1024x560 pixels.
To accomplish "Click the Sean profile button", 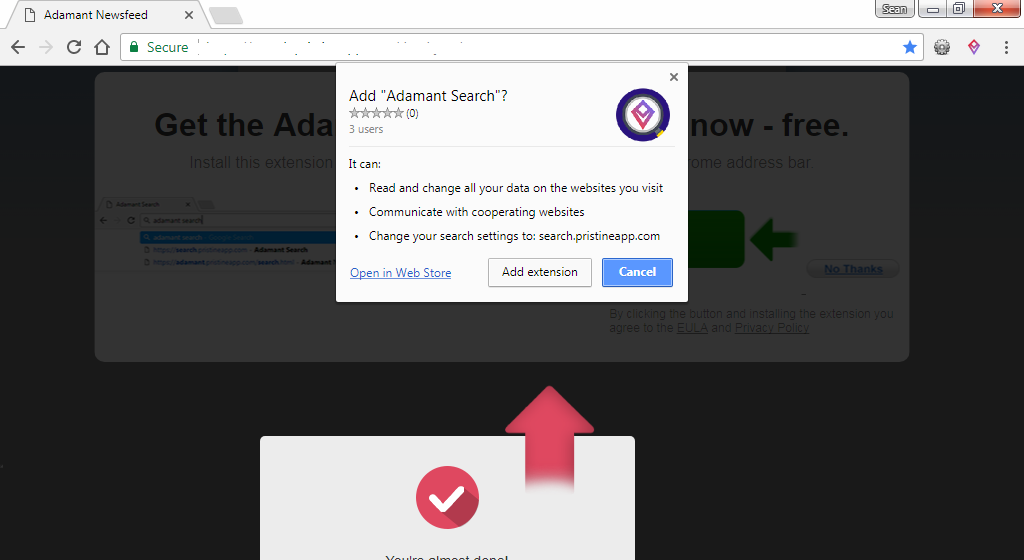I will click(x=895, y=8).
